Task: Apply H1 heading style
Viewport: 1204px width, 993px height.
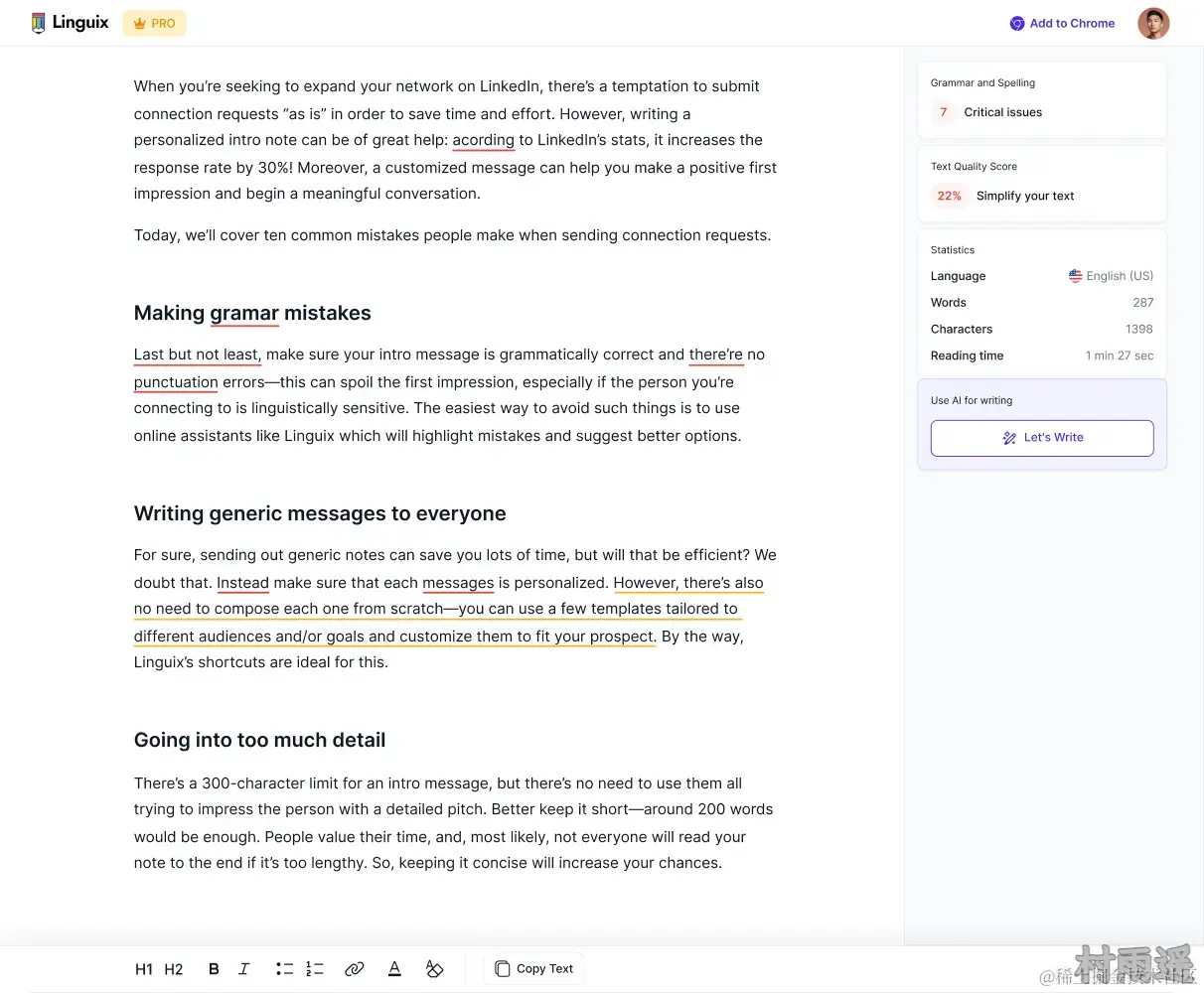Action: pyautogui.click(x=144, y=969)
